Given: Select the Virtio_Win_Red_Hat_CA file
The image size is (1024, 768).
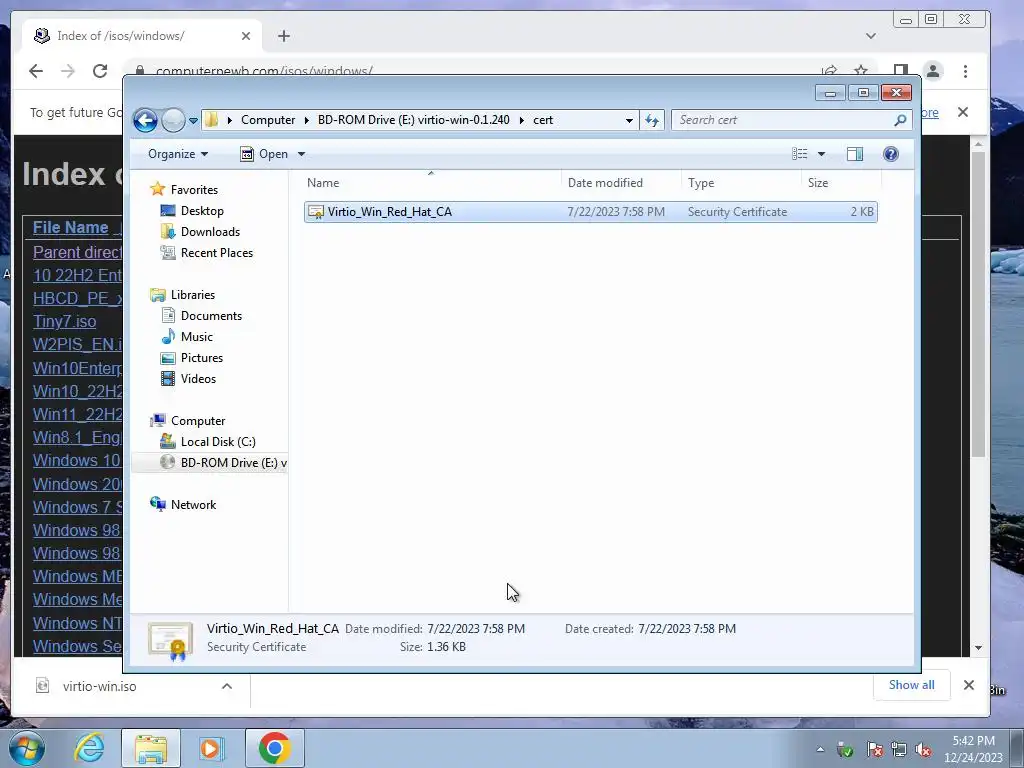Looking at the screenshot, I should coord(590,212).
